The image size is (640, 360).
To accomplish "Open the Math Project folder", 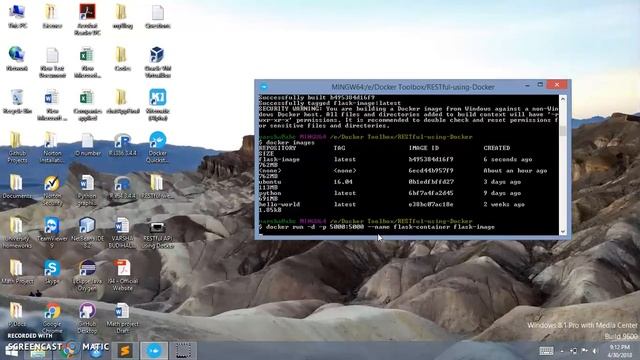I will pos(17,271).
